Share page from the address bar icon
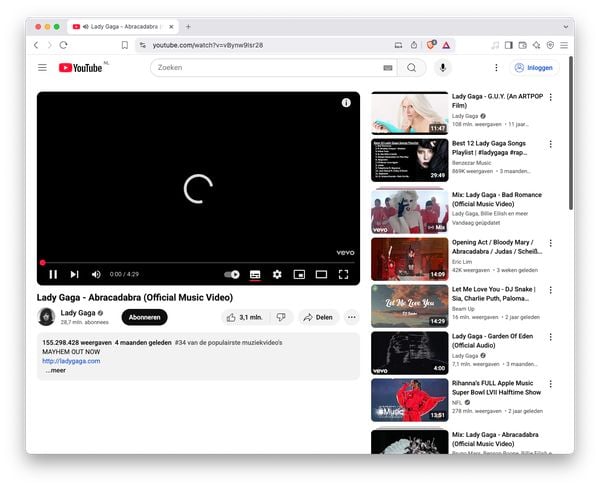This screenshot has width=600, height=488. tap(414, 45)
